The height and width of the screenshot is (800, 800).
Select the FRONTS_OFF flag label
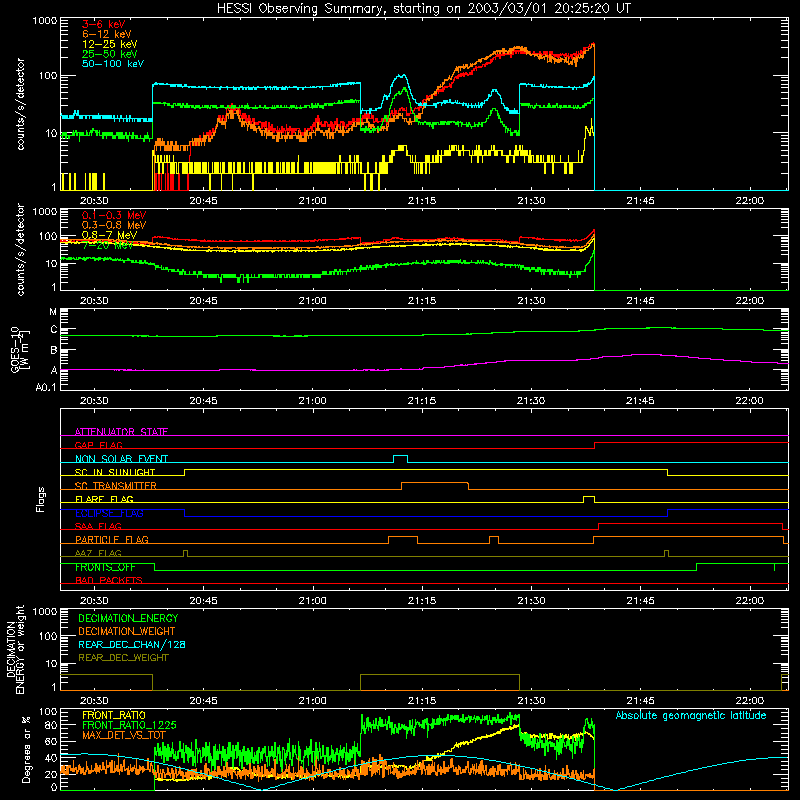click(x=105, y=567)
